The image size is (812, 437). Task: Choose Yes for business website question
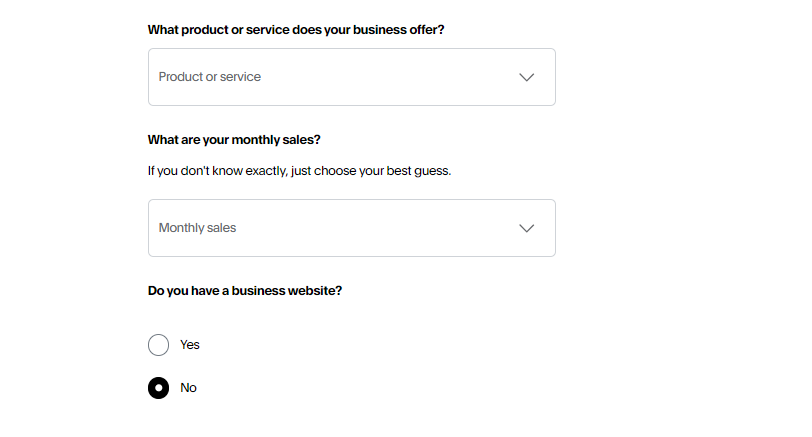158,345
